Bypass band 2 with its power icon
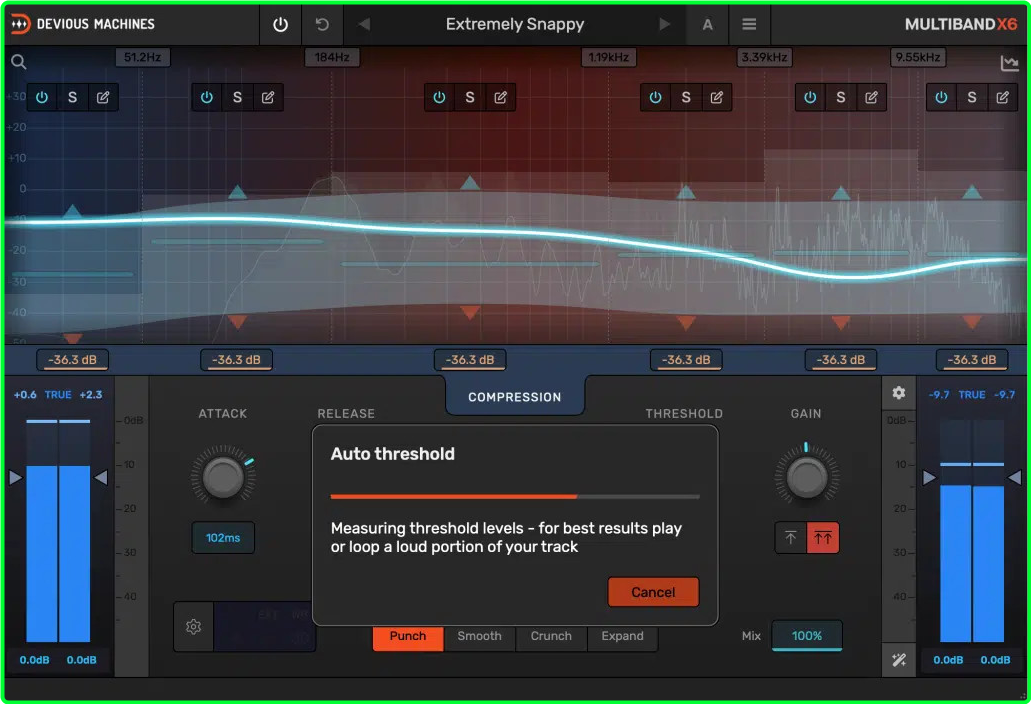1031x704 pixels. tap(207, 97)
